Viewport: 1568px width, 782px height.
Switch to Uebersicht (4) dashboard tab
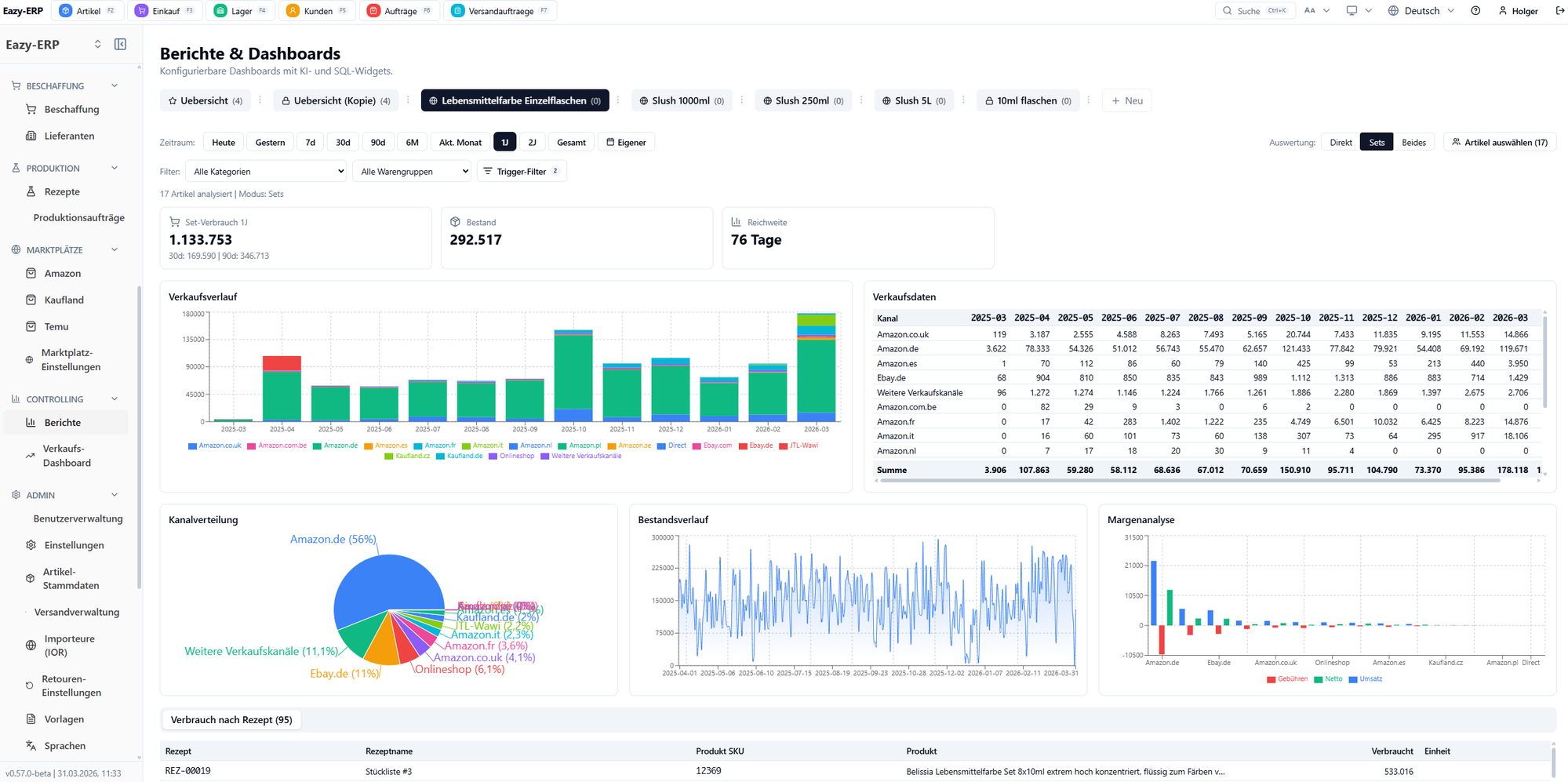pyautogui.click(x=206, y=100)
